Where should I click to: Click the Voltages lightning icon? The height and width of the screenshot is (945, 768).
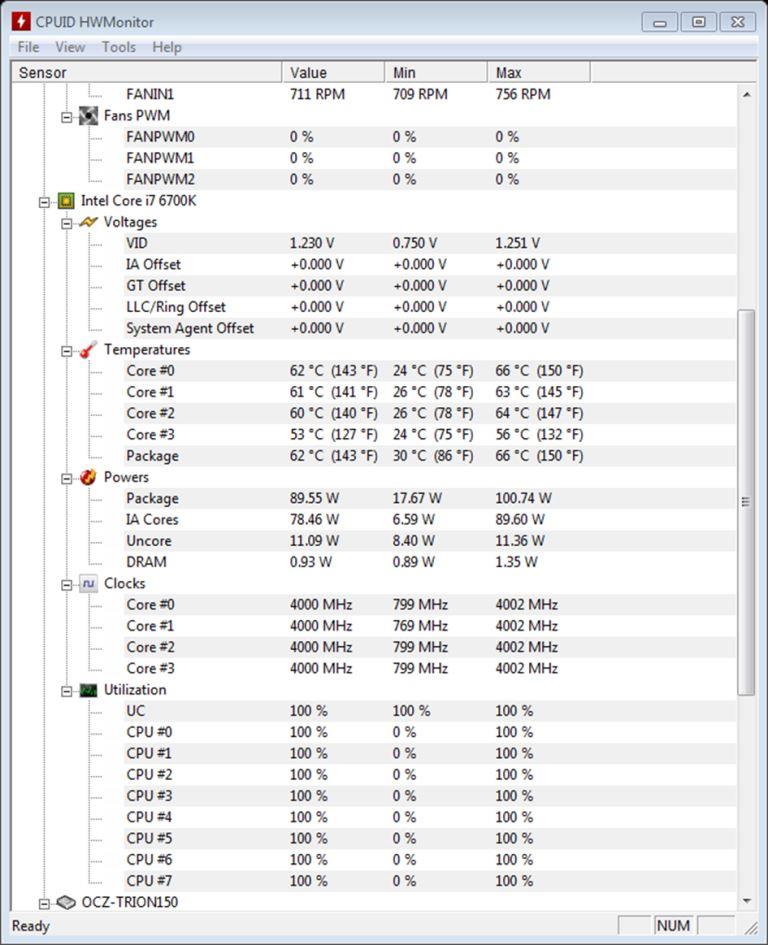(x=89, y=222)
